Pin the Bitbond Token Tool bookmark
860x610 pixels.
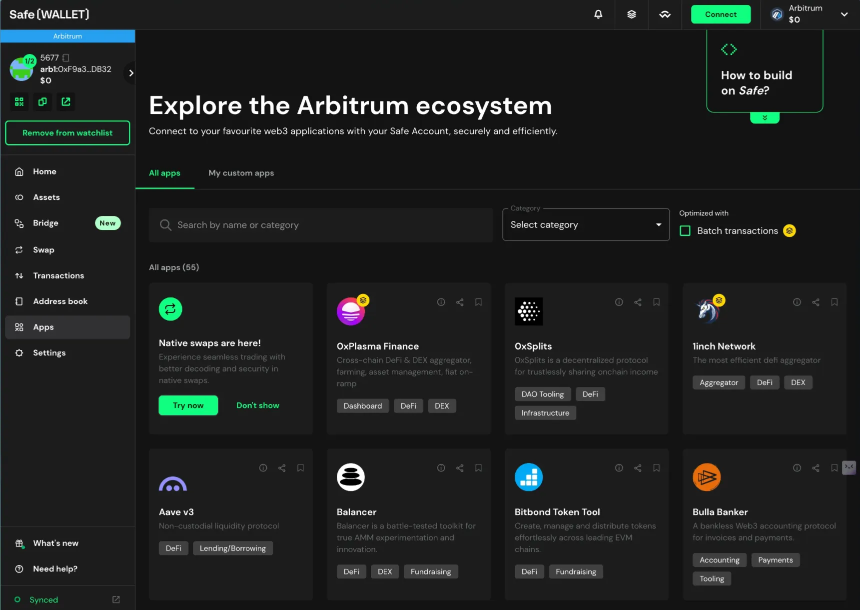[656, 468]
